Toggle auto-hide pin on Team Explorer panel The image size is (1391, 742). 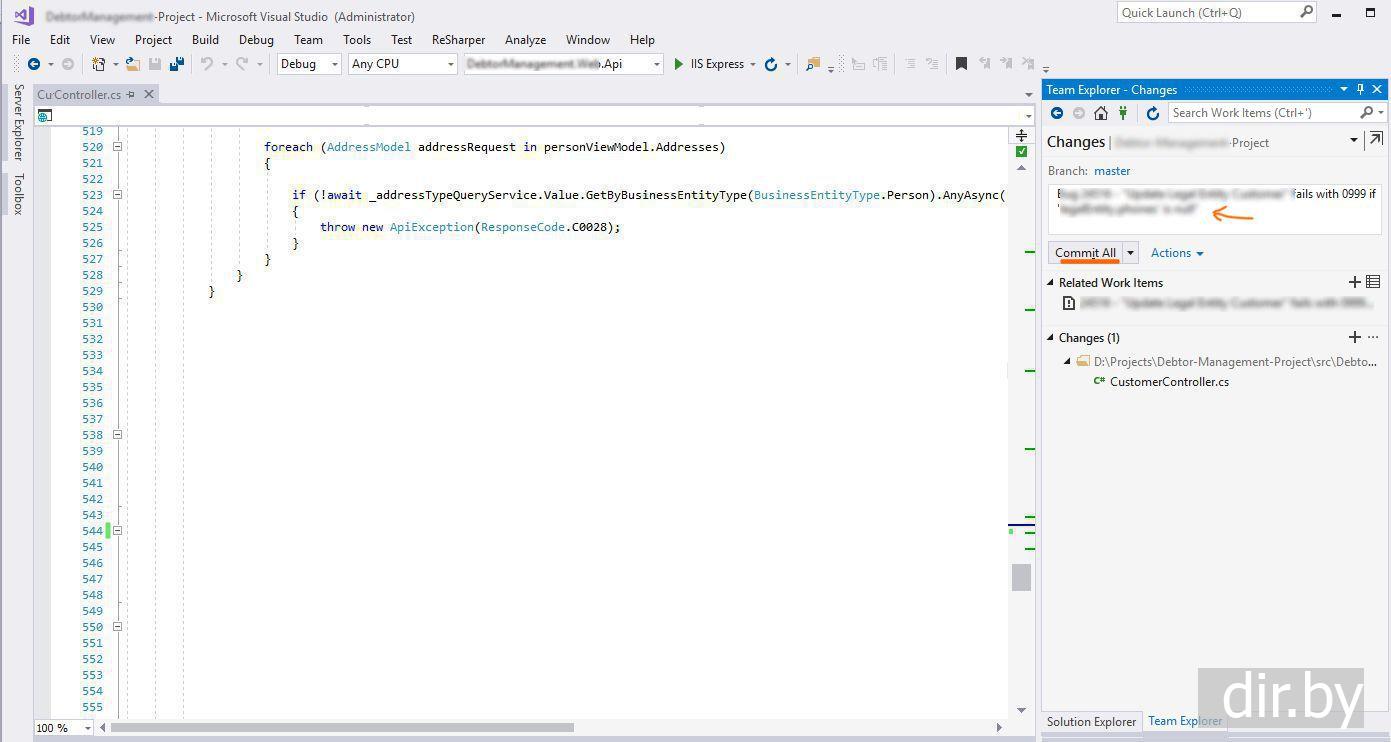1360,90
